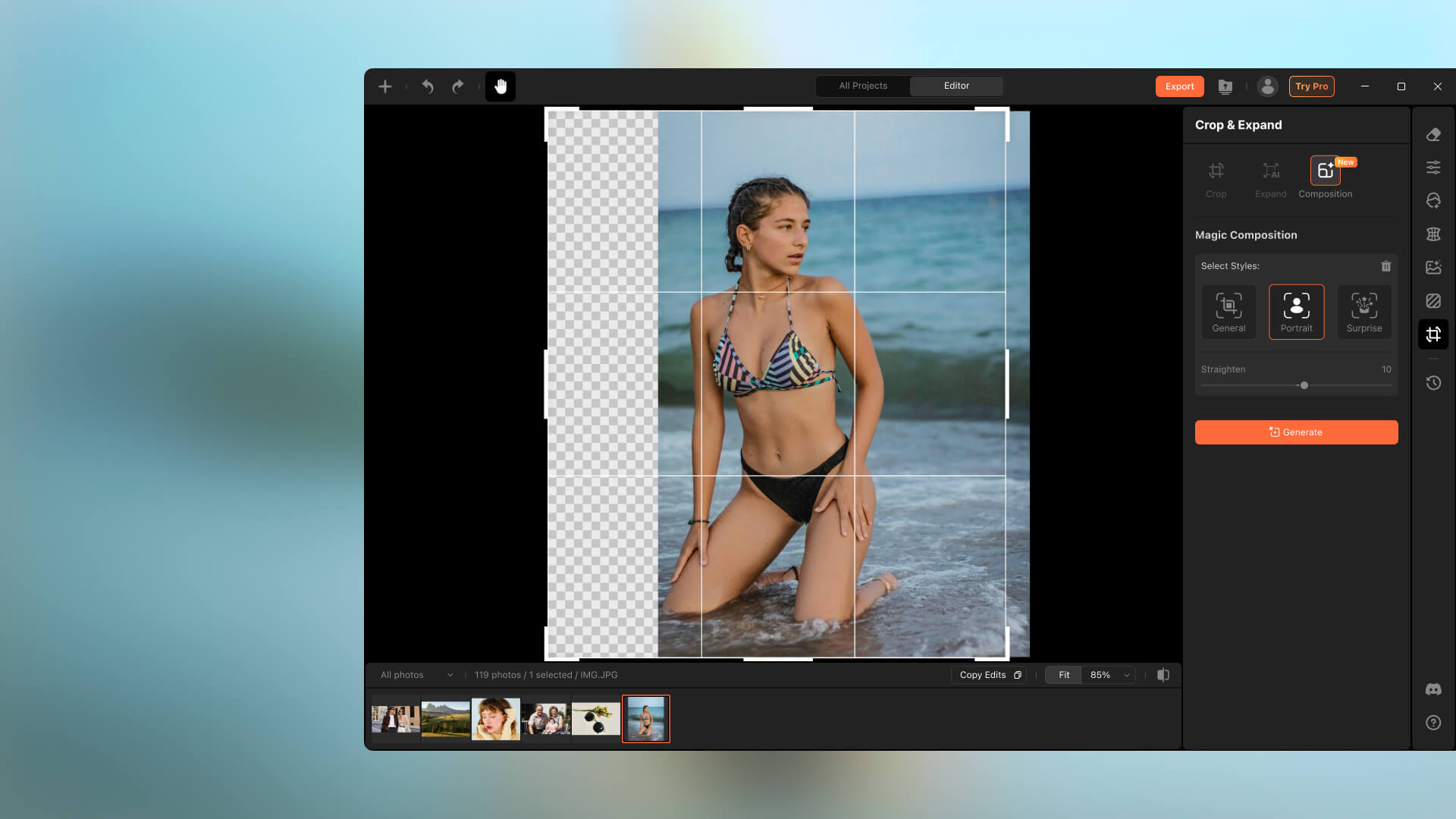Open the face retouch tool
The width and height of the screenshot is (1456, 819).
coord(1433,201)
